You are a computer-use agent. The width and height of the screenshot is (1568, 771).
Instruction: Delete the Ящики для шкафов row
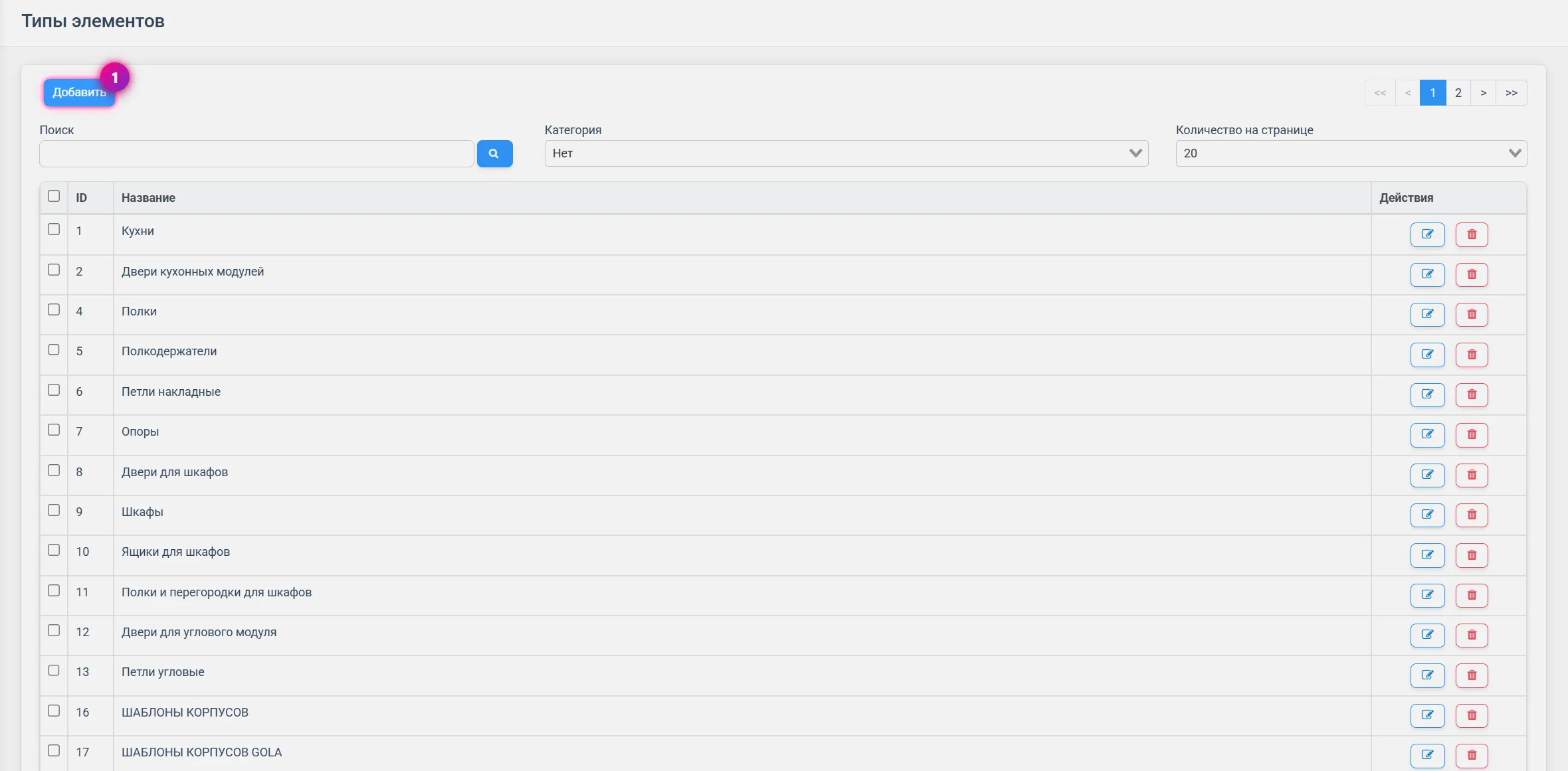click(x=1471, y=555)
